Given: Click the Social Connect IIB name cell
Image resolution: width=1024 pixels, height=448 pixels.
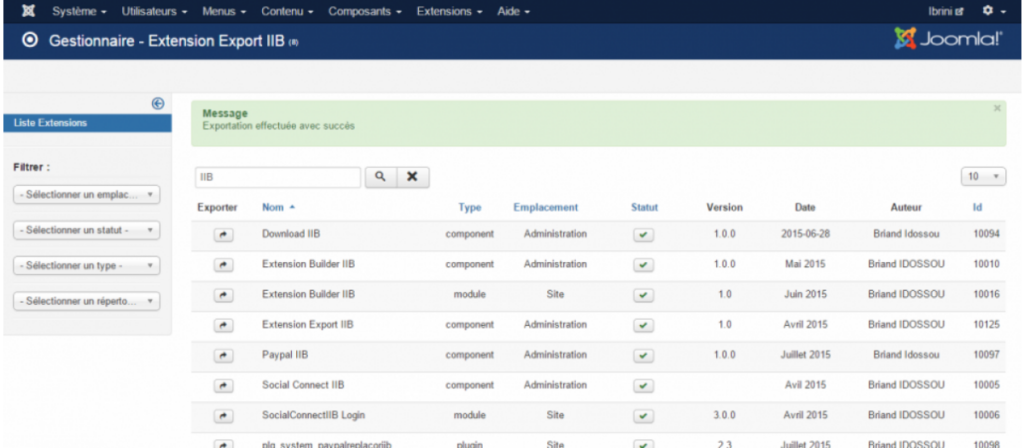Looking at the screenshot, I should pos(304,385).
